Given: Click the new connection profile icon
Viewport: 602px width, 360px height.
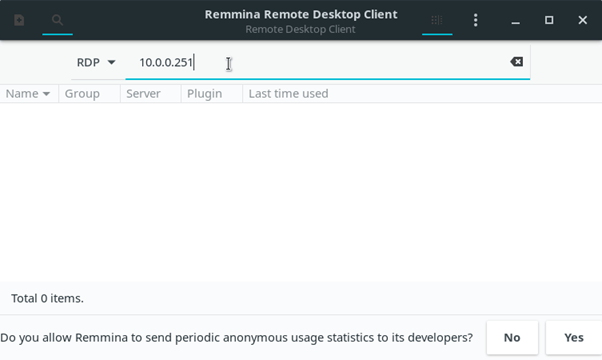Looking at the screenshot, I should 19,20.
